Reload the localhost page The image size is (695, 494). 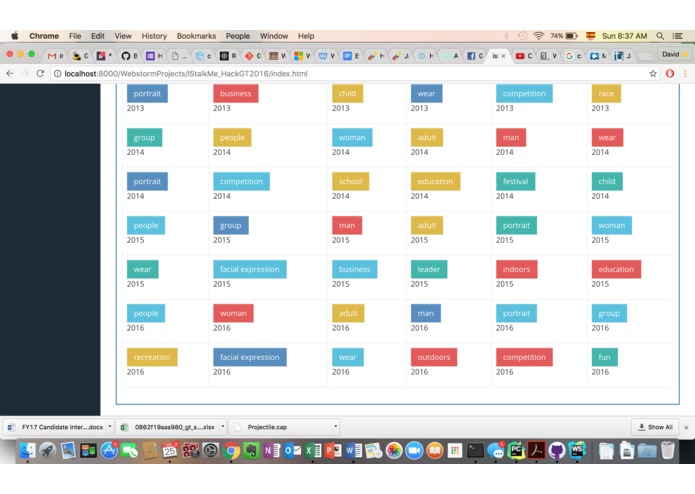[x=40, y=74]
